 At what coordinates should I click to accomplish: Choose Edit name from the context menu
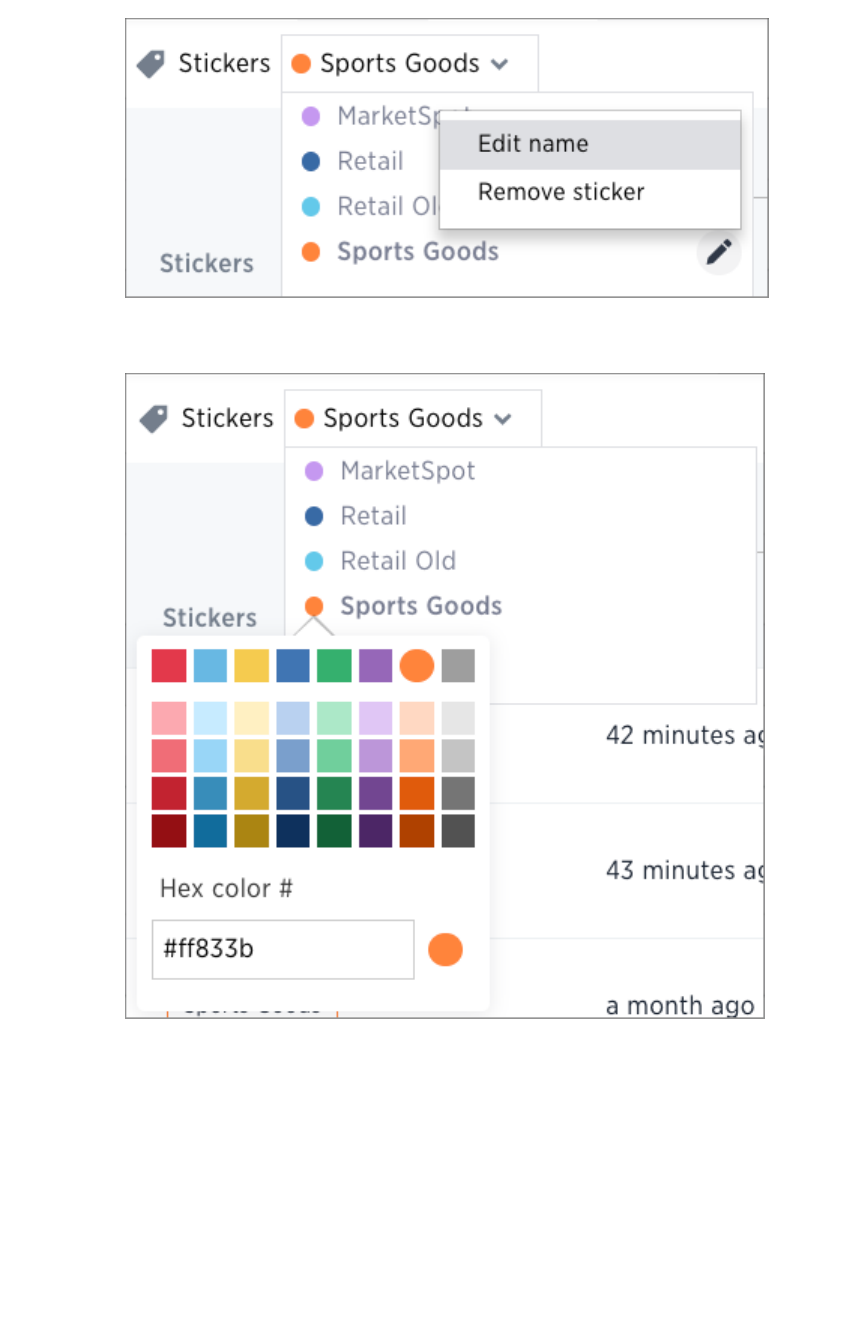tap(533, 144)
